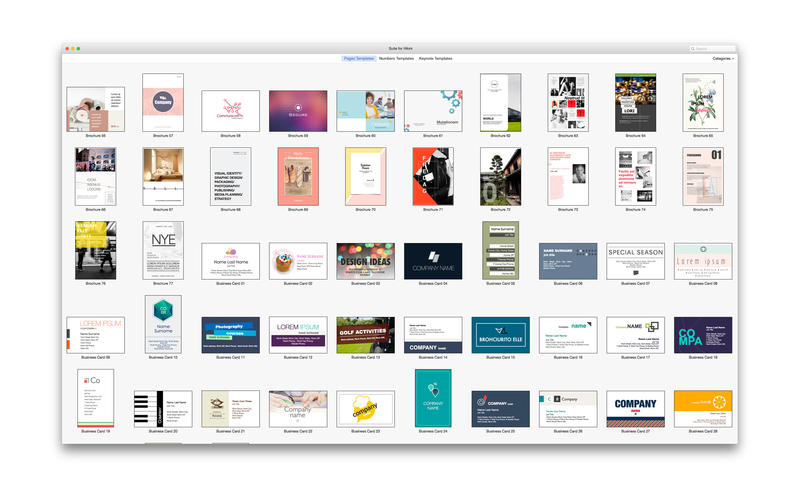Click the Search field in the title bar
The height and width of the screenshot is (500, 800).
coord(712,48)
